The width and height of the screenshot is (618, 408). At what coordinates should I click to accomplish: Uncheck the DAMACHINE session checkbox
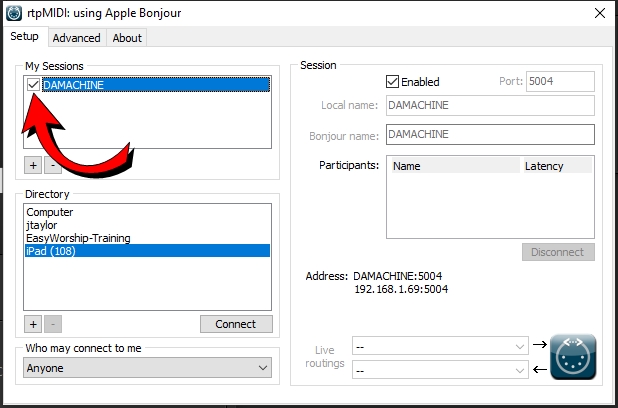34,84
